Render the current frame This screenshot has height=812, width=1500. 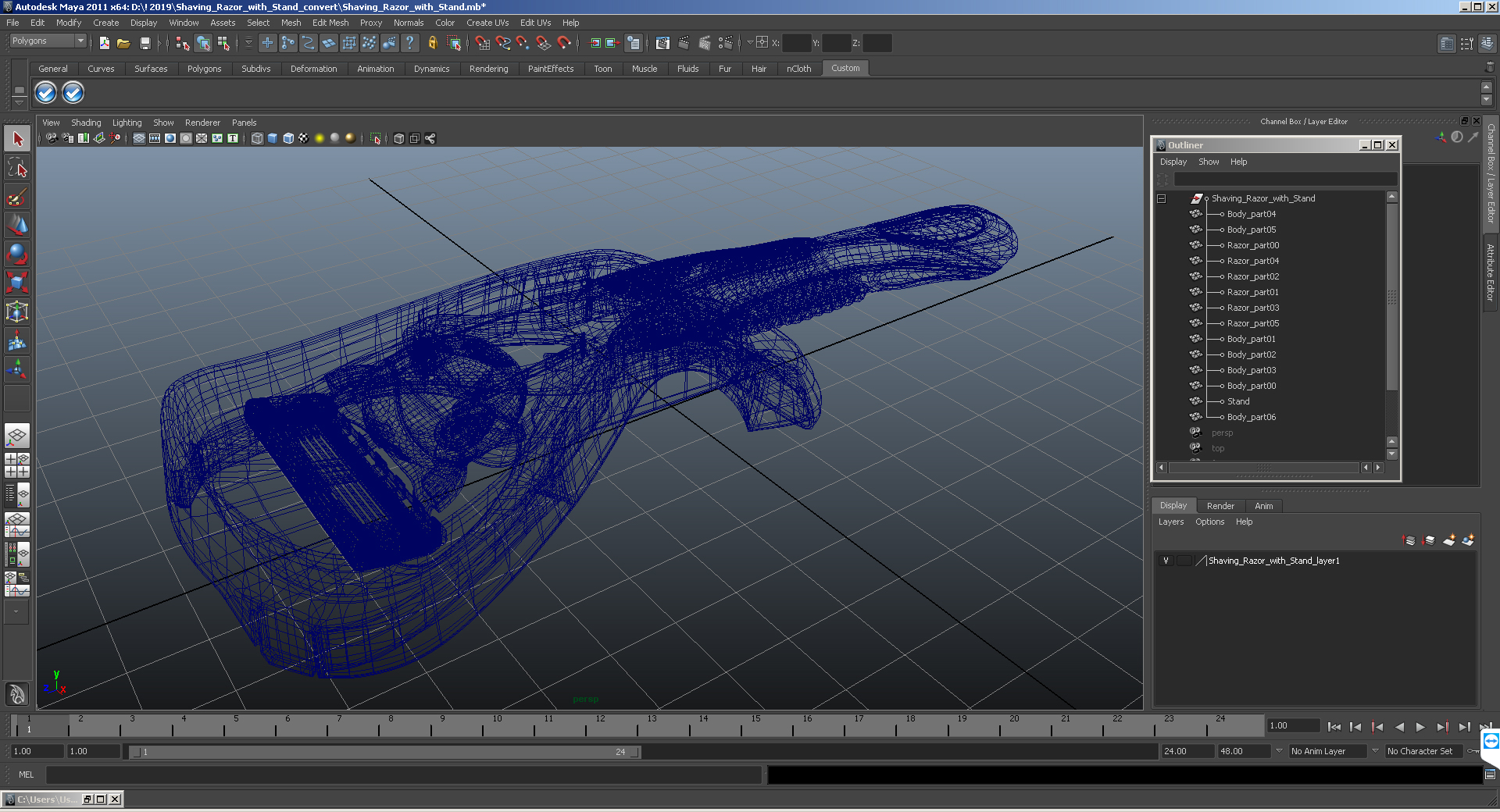click(684, 43)
